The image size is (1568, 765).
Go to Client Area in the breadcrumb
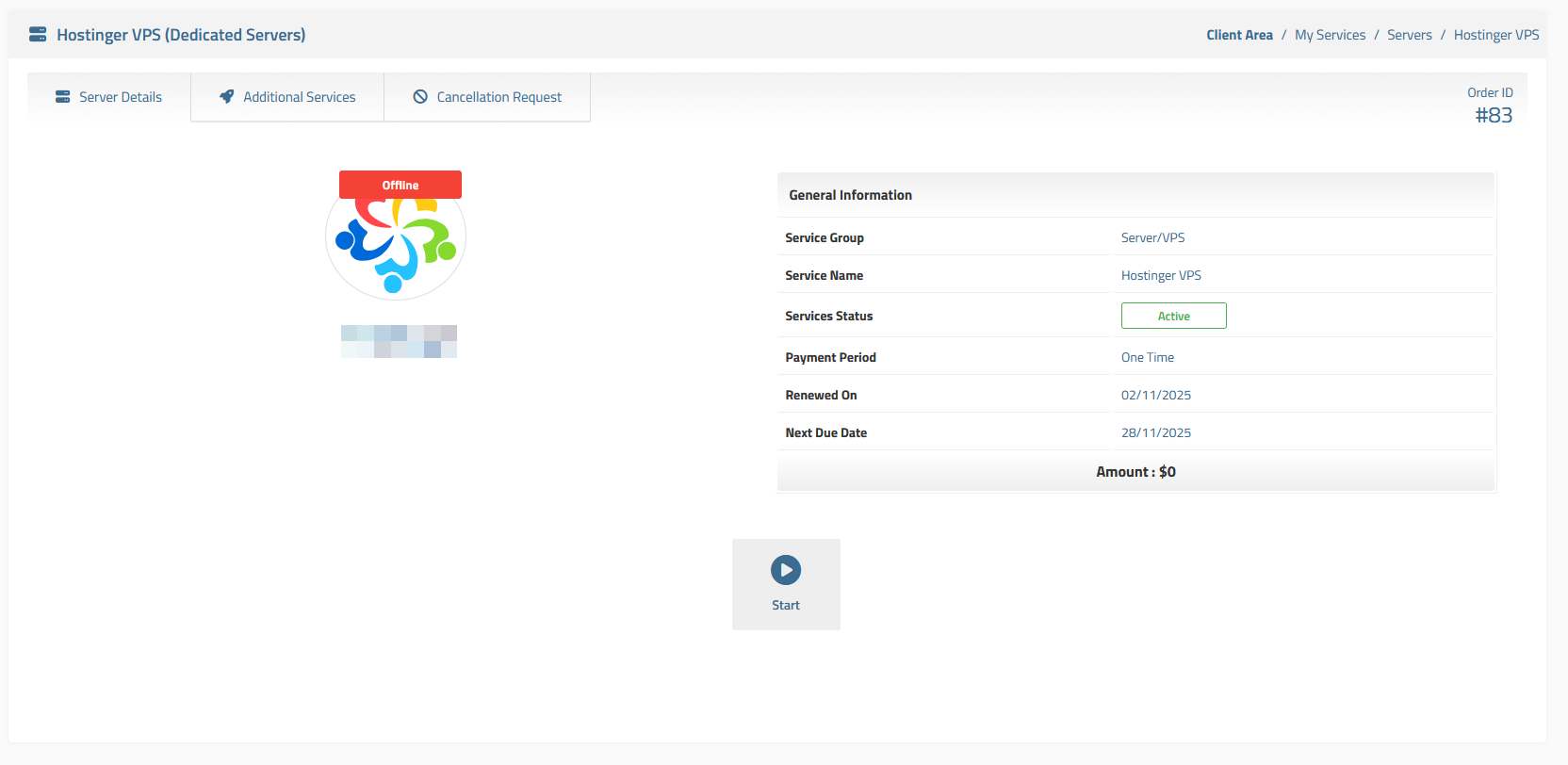pos(1239,35)
